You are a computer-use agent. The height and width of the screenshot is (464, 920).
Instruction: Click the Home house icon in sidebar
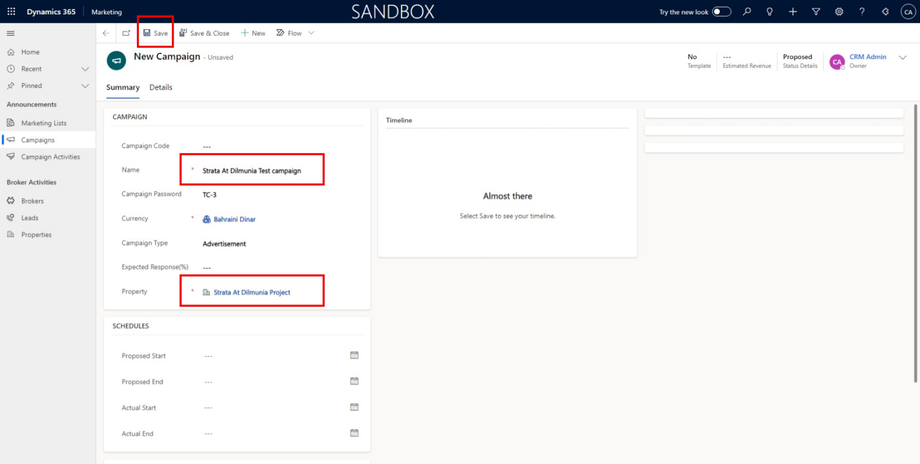point(11,52)
